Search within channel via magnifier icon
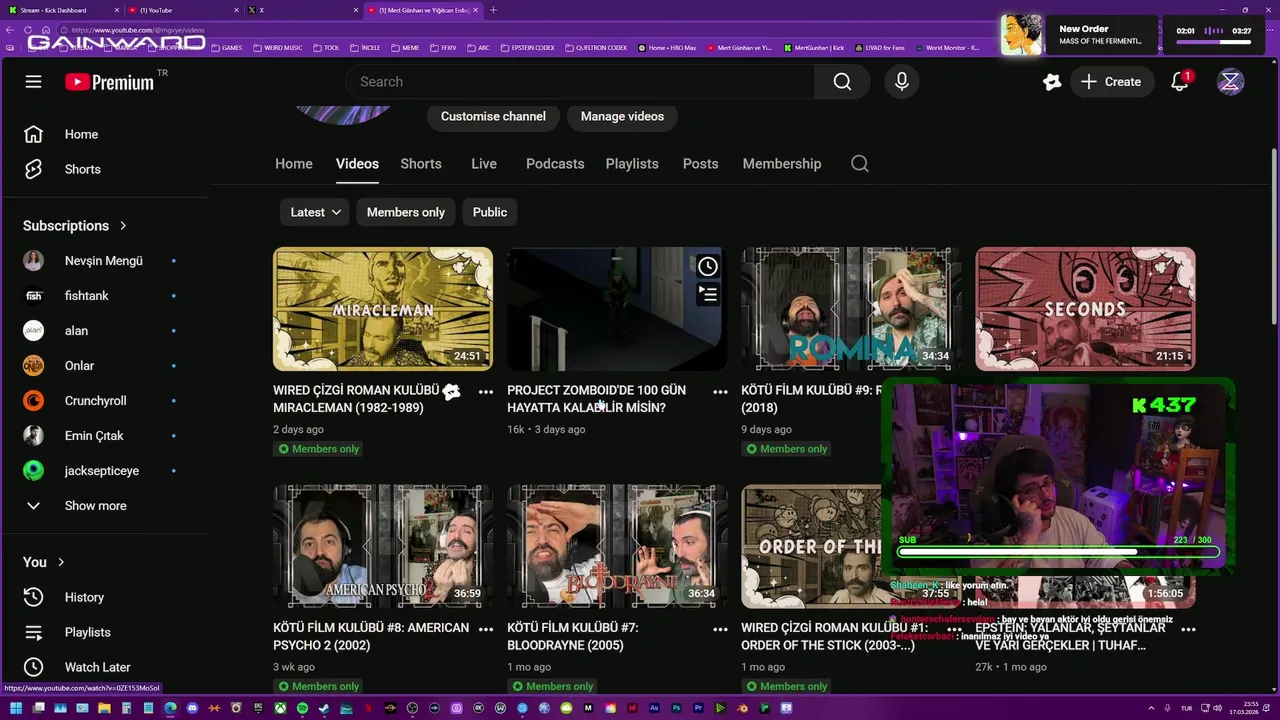The height and width of the screenshot is (720, 1280). (x=860, y=164)
